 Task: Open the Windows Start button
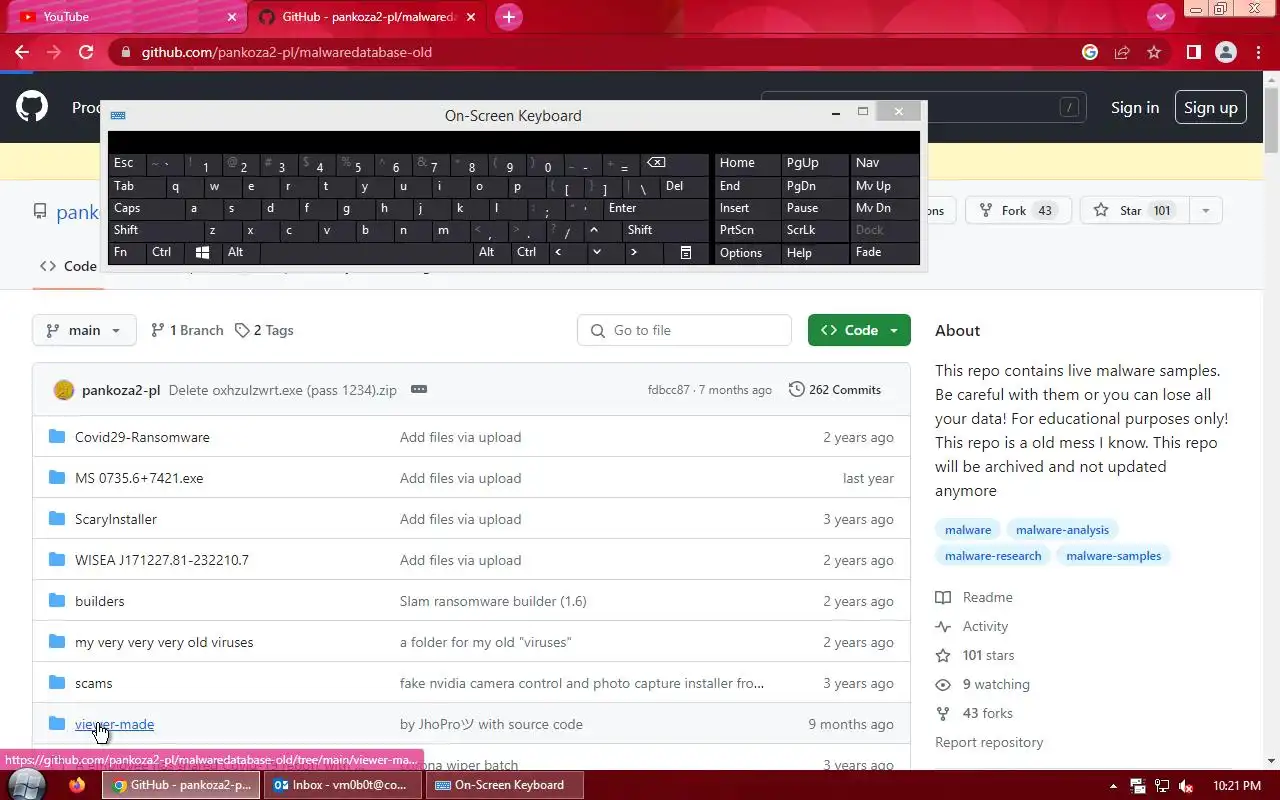(26, 785)
